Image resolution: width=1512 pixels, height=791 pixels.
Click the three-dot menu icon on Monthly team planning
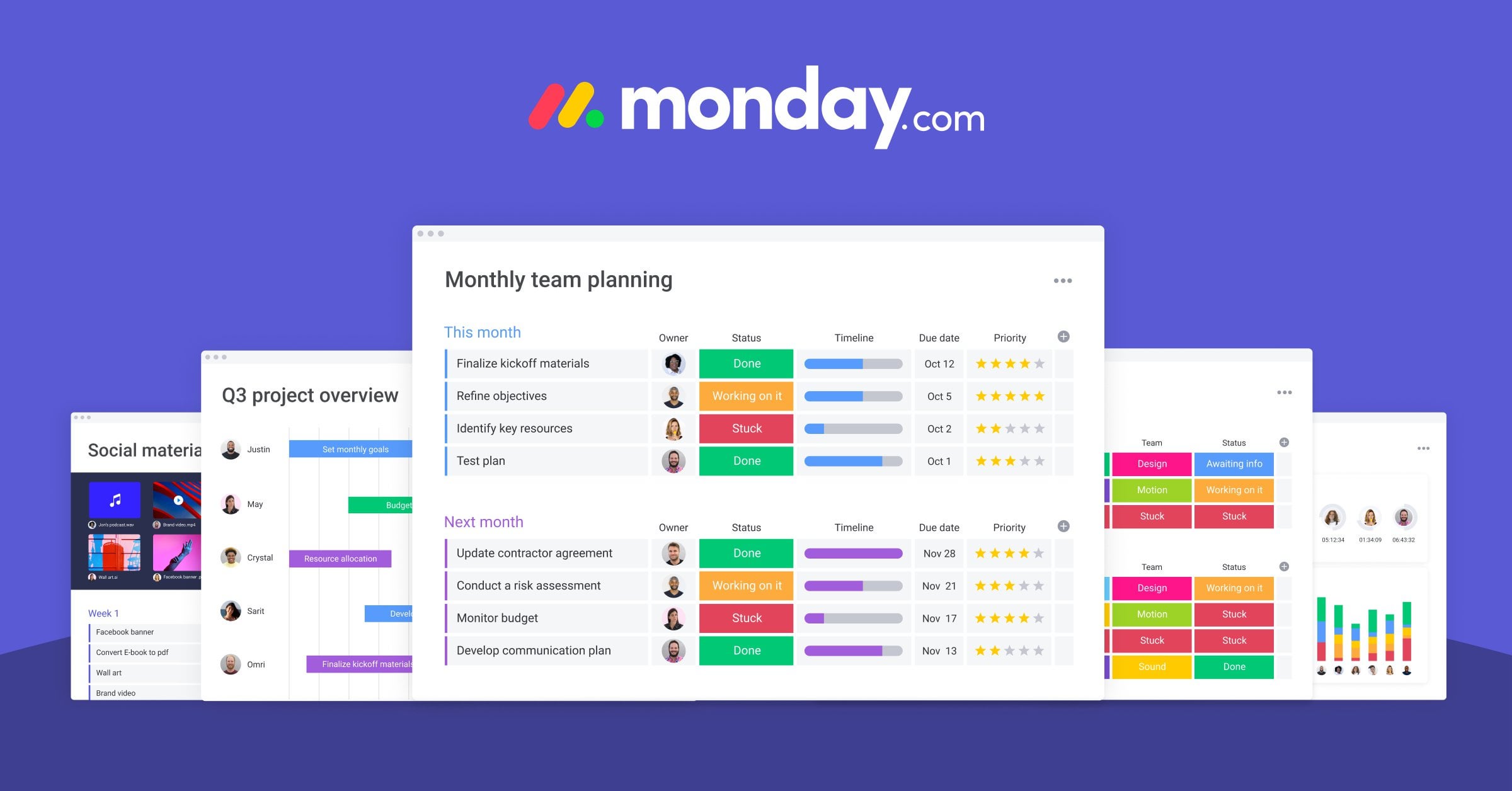[x=1062, y=280]
